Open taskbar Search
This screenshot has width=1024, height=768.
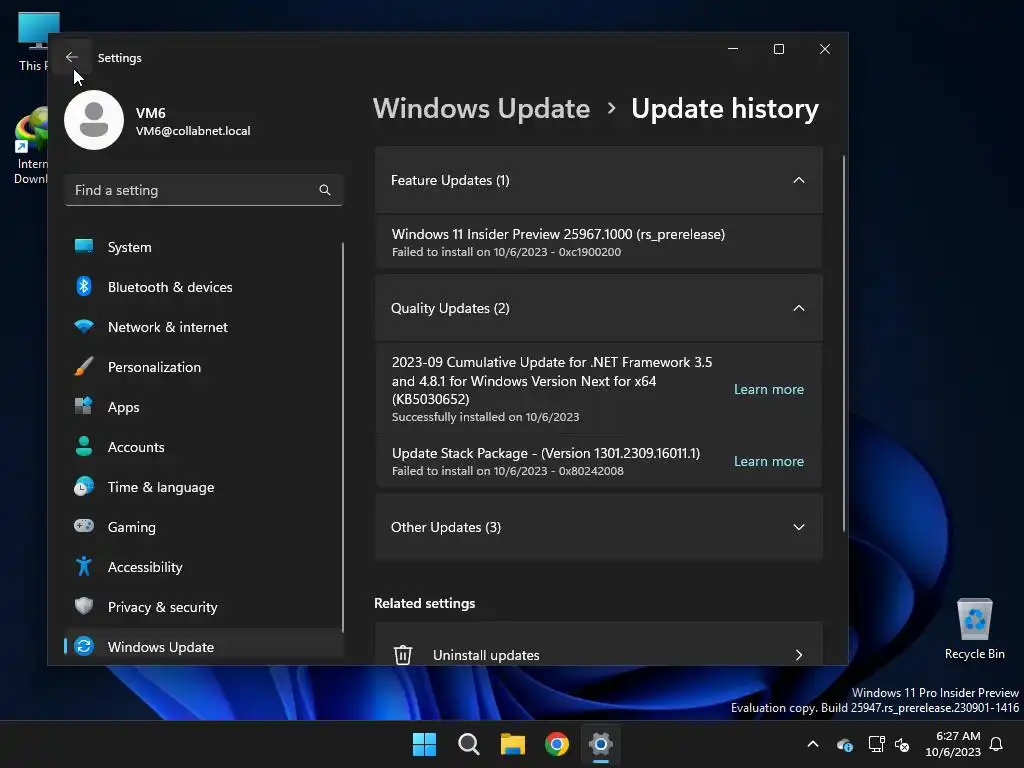tap(468, 744)
